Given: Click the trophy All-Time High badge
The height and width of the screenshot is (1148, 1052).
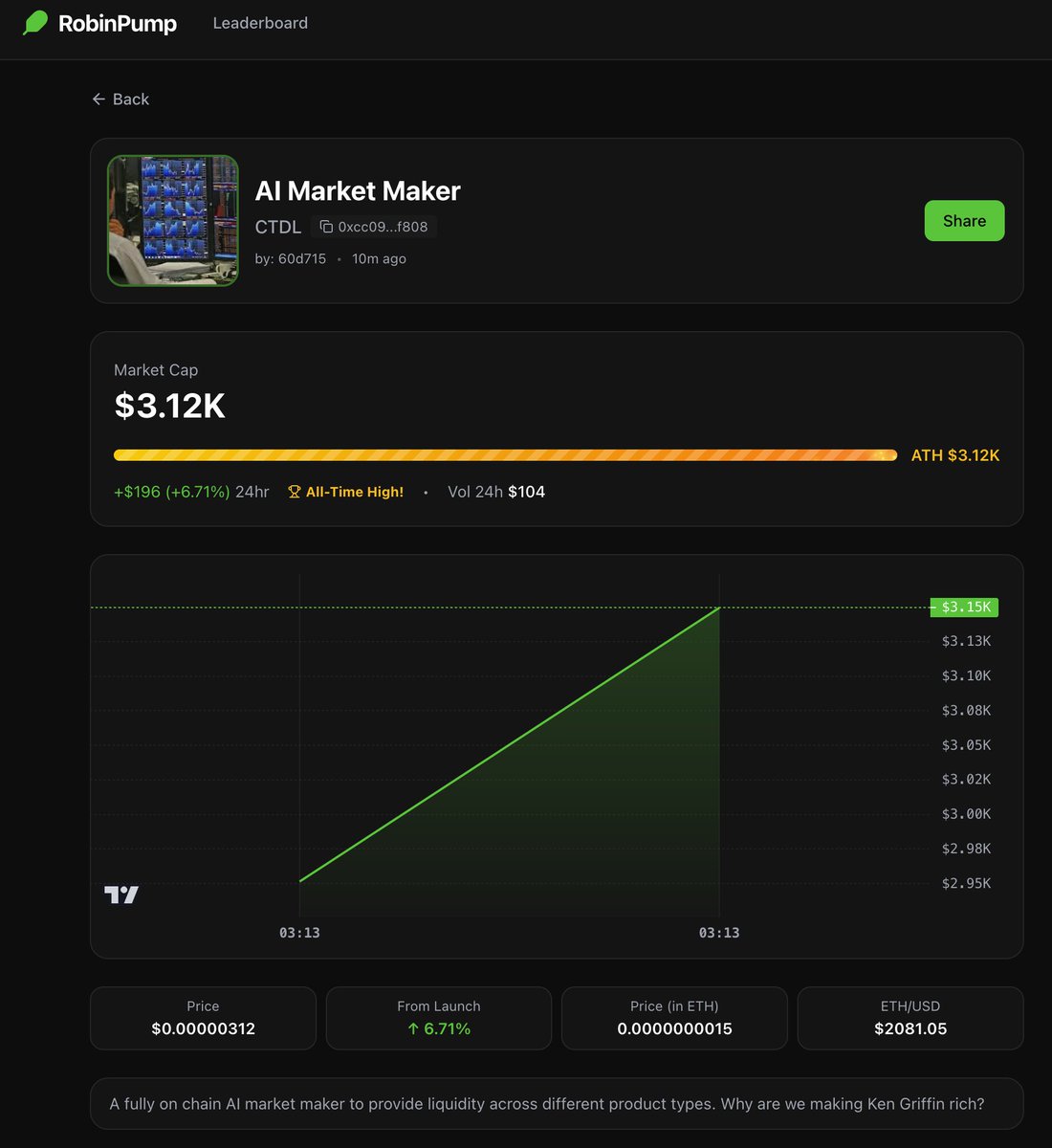Looking at the screenshot, I should tap(345, 492).
